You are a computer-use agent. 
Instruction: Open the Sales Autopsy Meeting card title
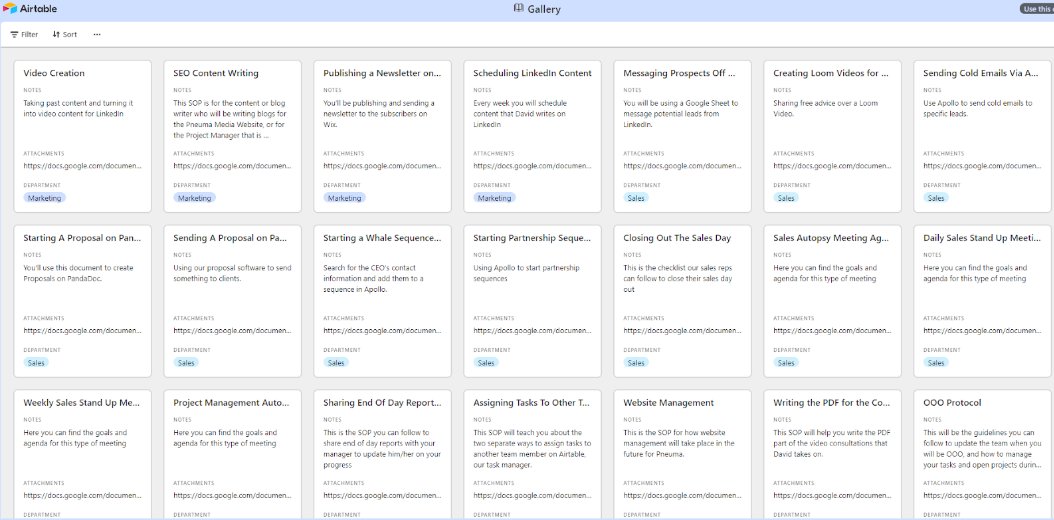[832, 238]
